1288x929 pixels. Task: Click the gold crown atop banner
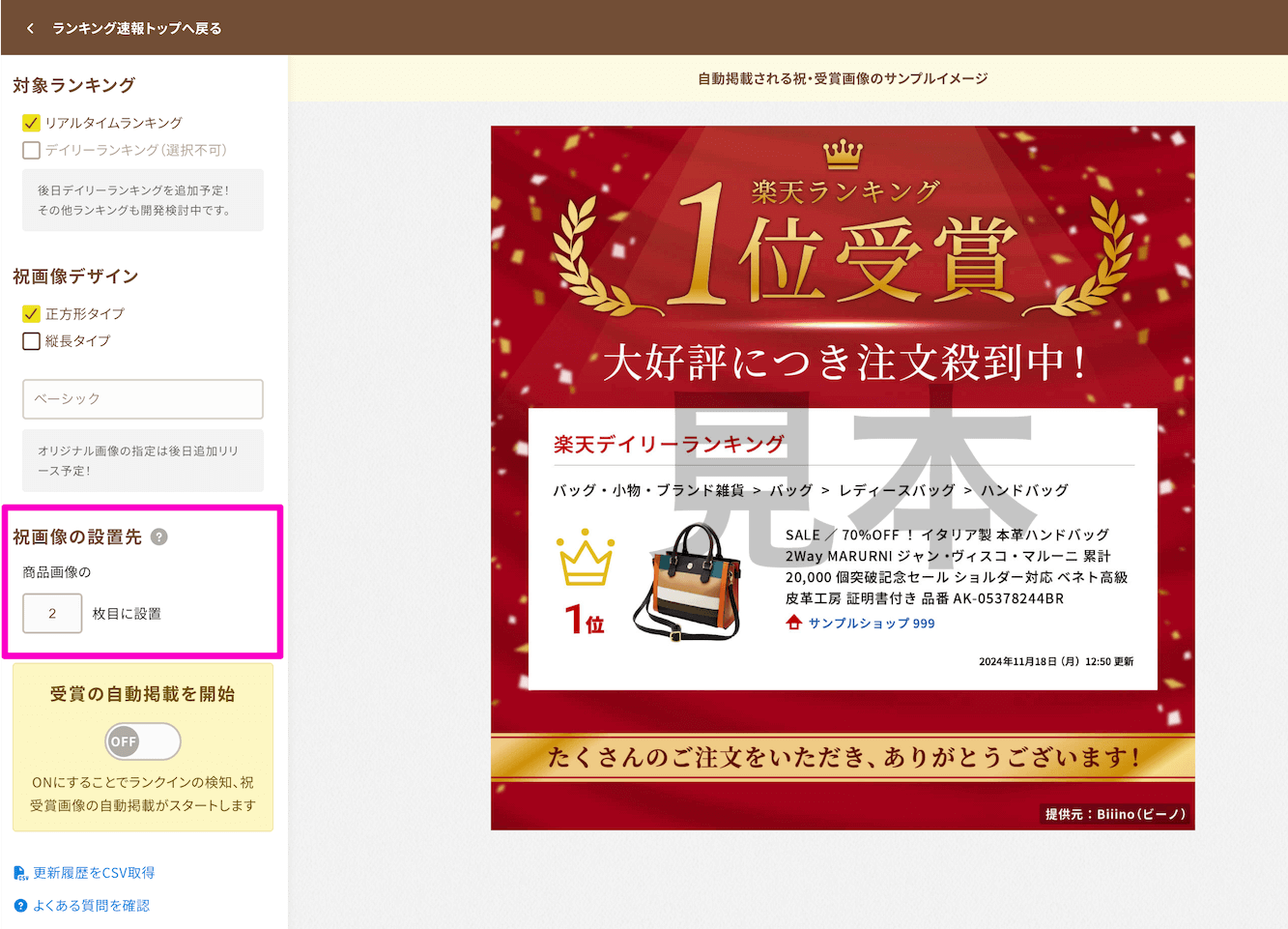coord(843,153)
